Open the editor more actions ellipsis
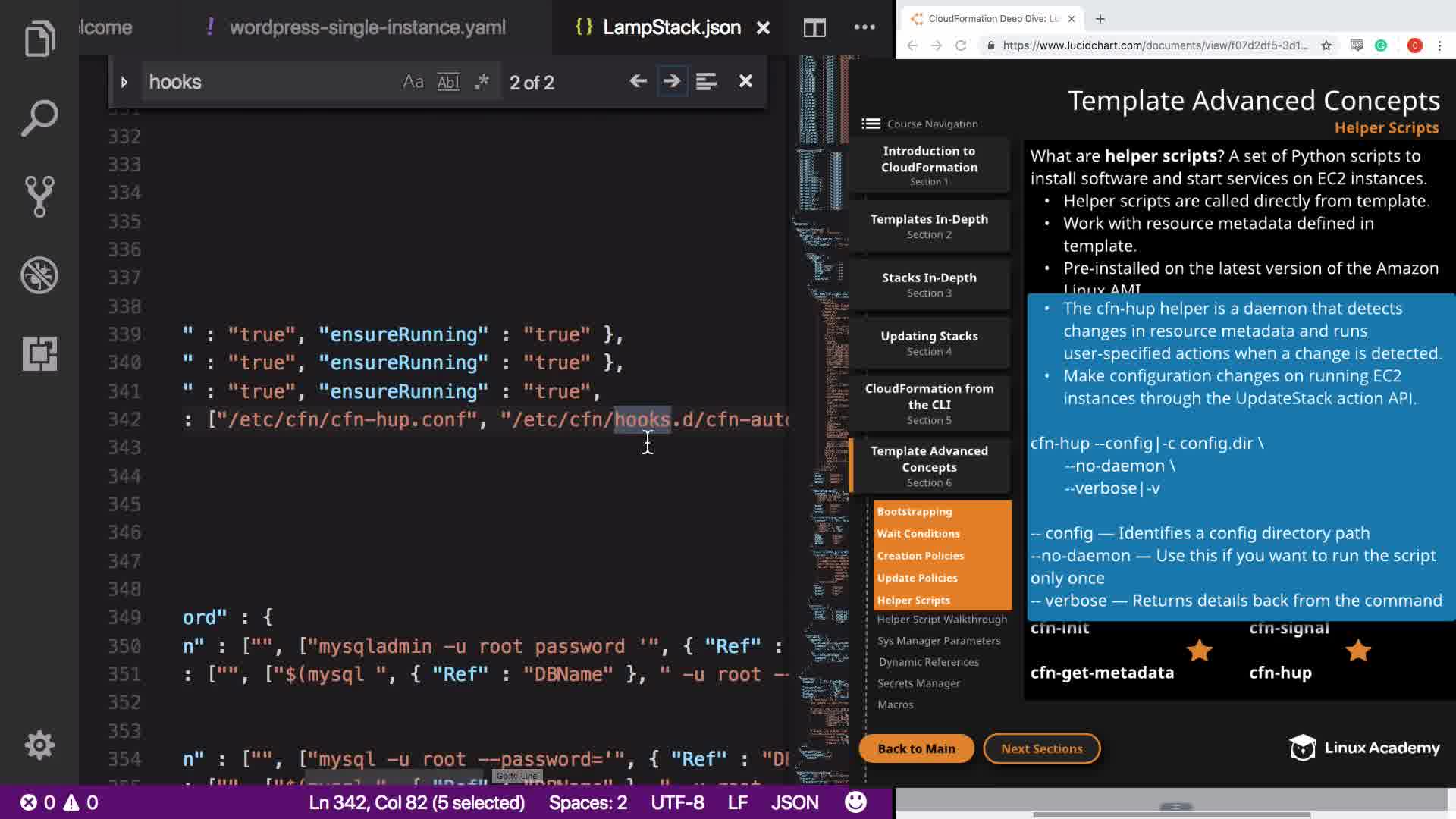The image size is (1456, 819). point(864,27)
